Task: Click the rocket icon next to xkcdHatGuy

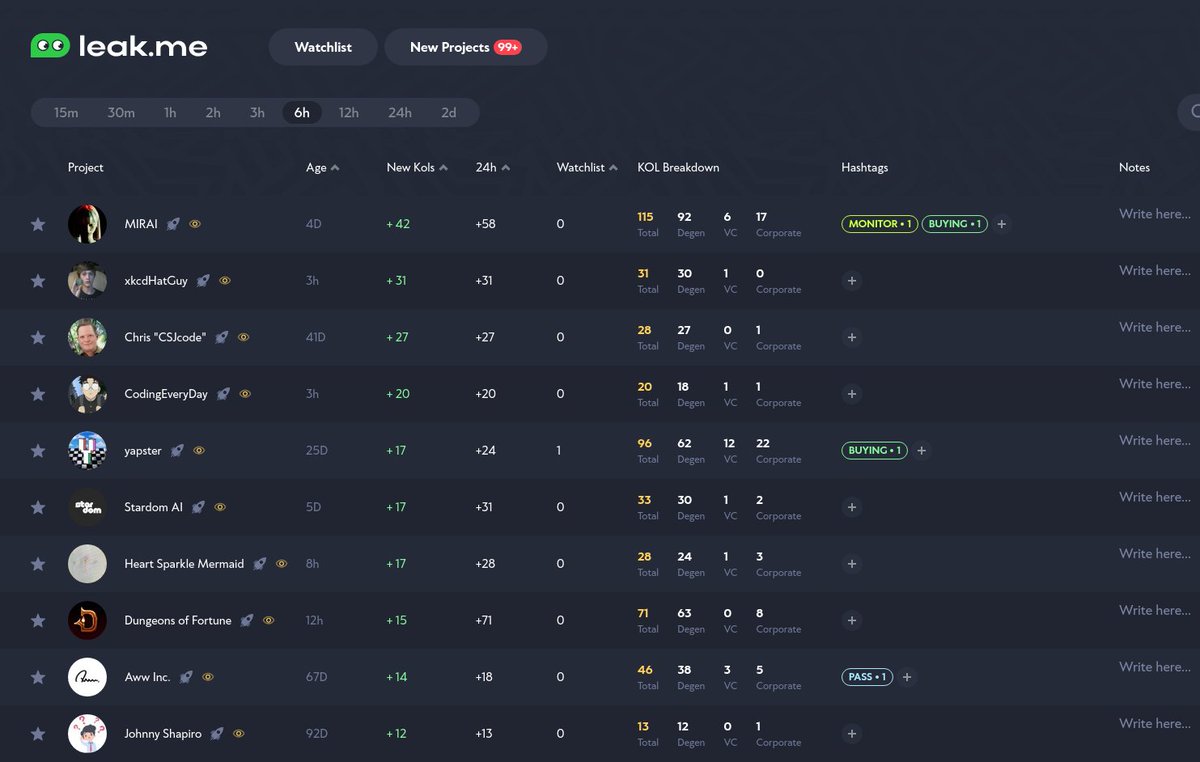Action: 203,281
